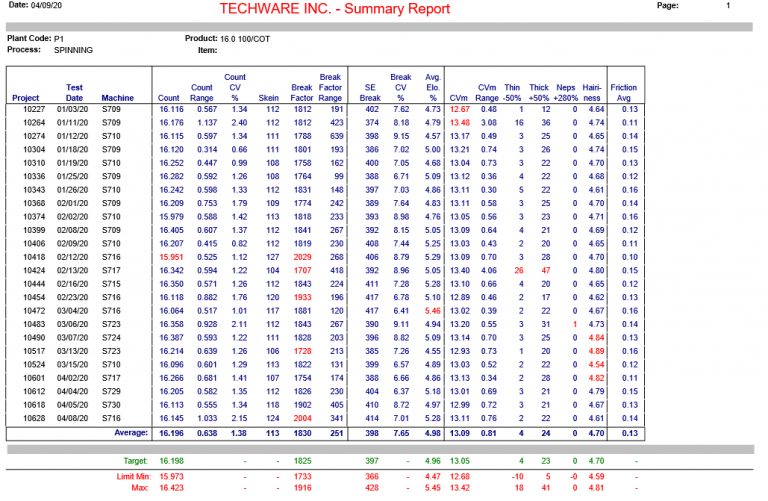
Task: Click project number 10454
Action: point(34,297)
